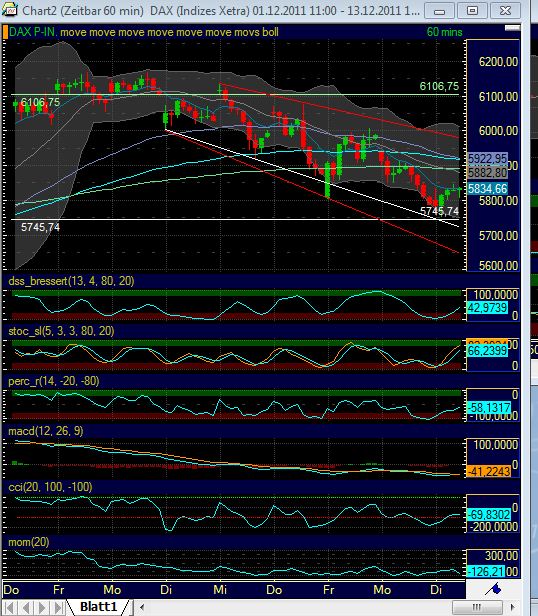Click the 5745,74 label near latest candles
Viewport: 538px width, 616px height.
tap(439, 211)
